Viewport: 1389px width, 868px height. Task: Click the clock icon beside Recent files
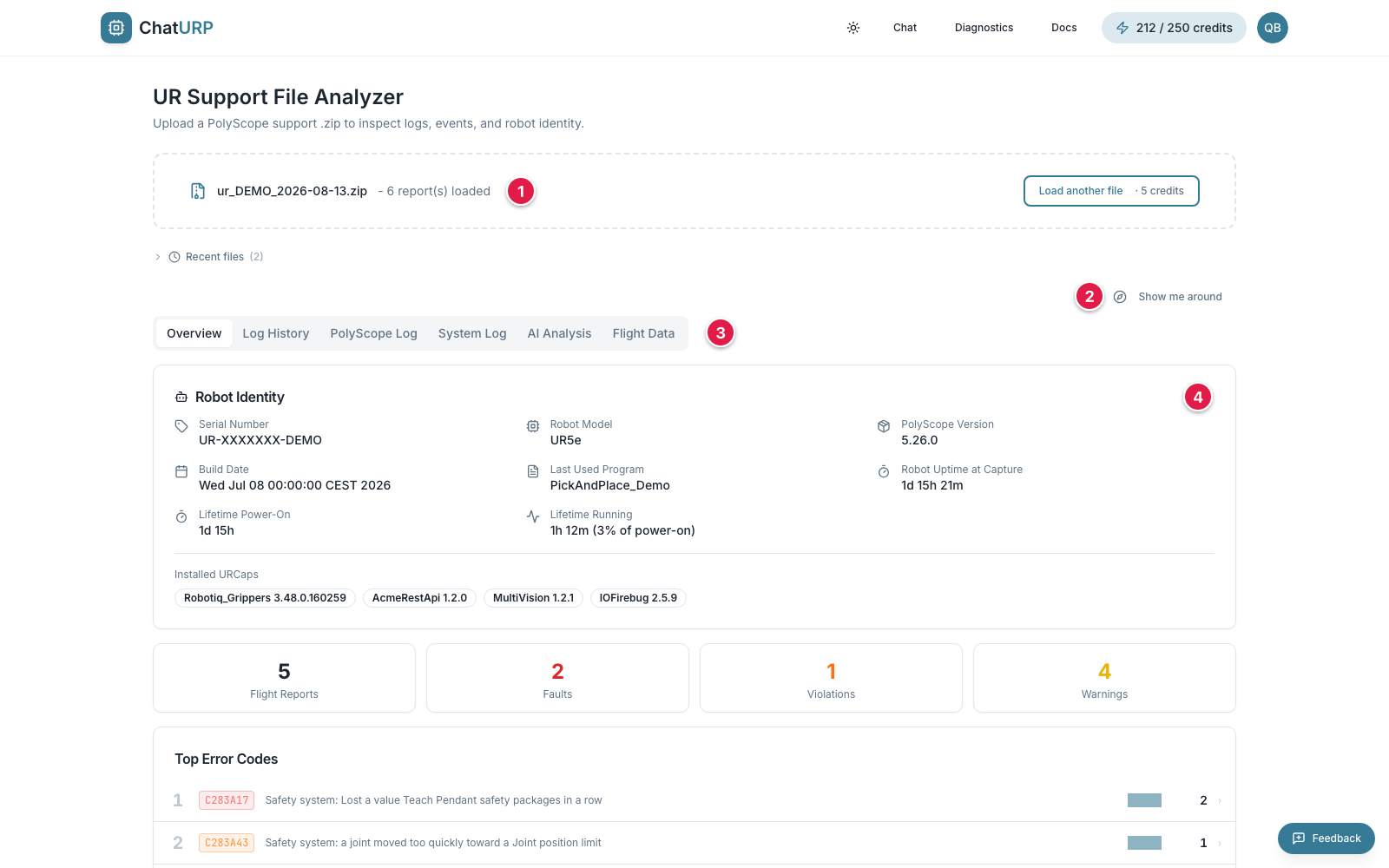tap(174, 257)
